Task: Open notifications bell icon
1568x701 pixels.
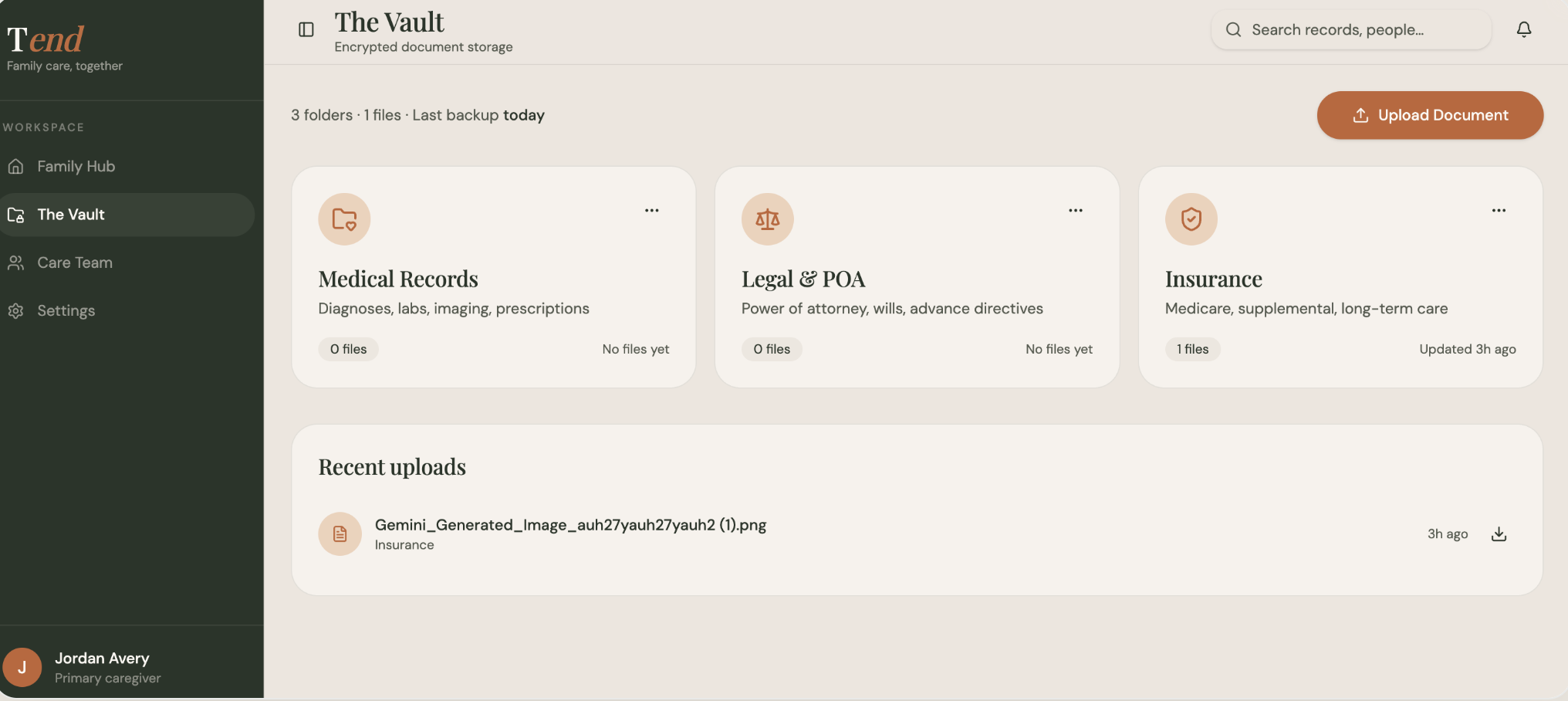Action: click(x=1524, y=29)
